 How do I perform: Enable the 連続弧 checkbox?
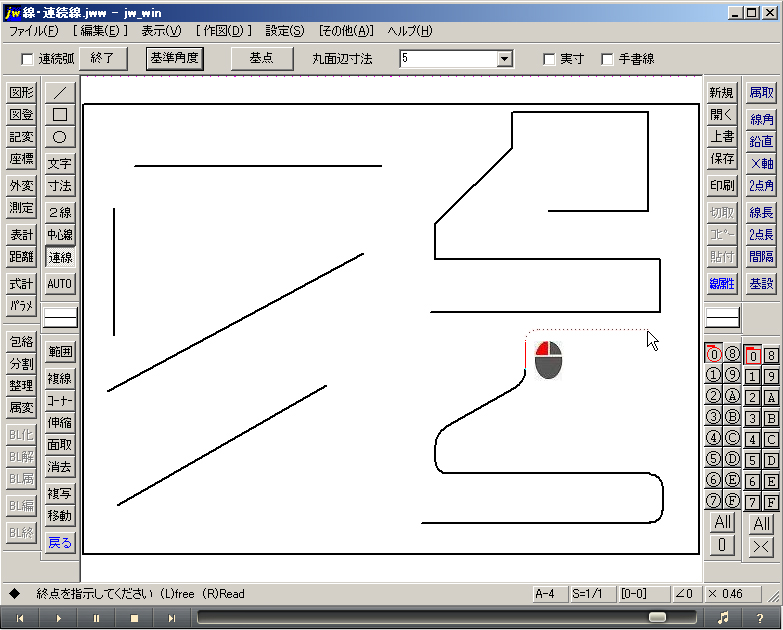27,59
